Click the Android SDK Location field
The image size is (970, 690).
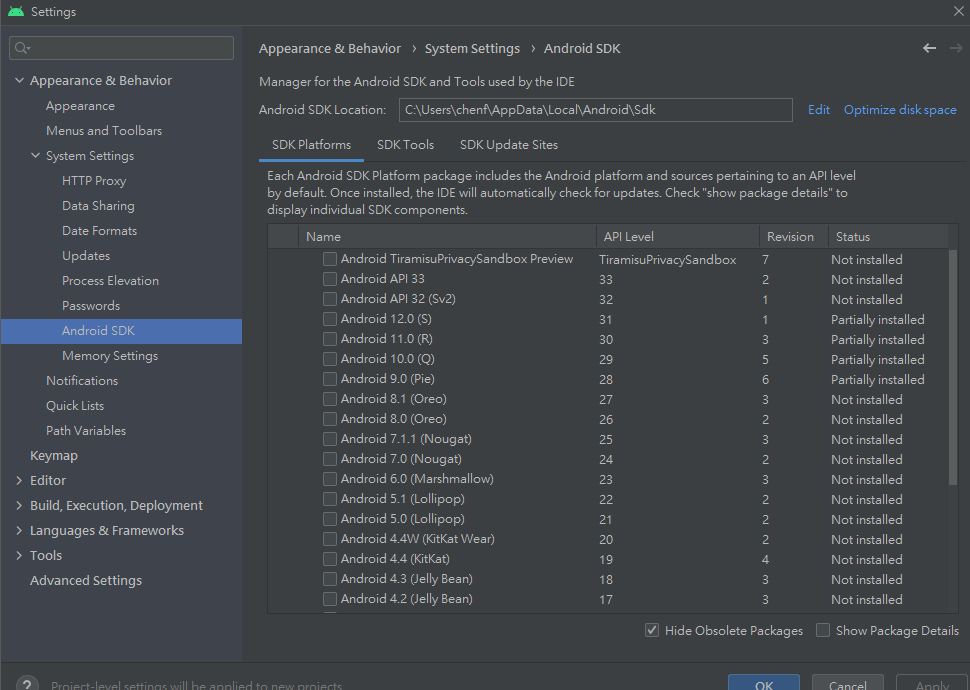pyautogui.click(x=595, y=110)
